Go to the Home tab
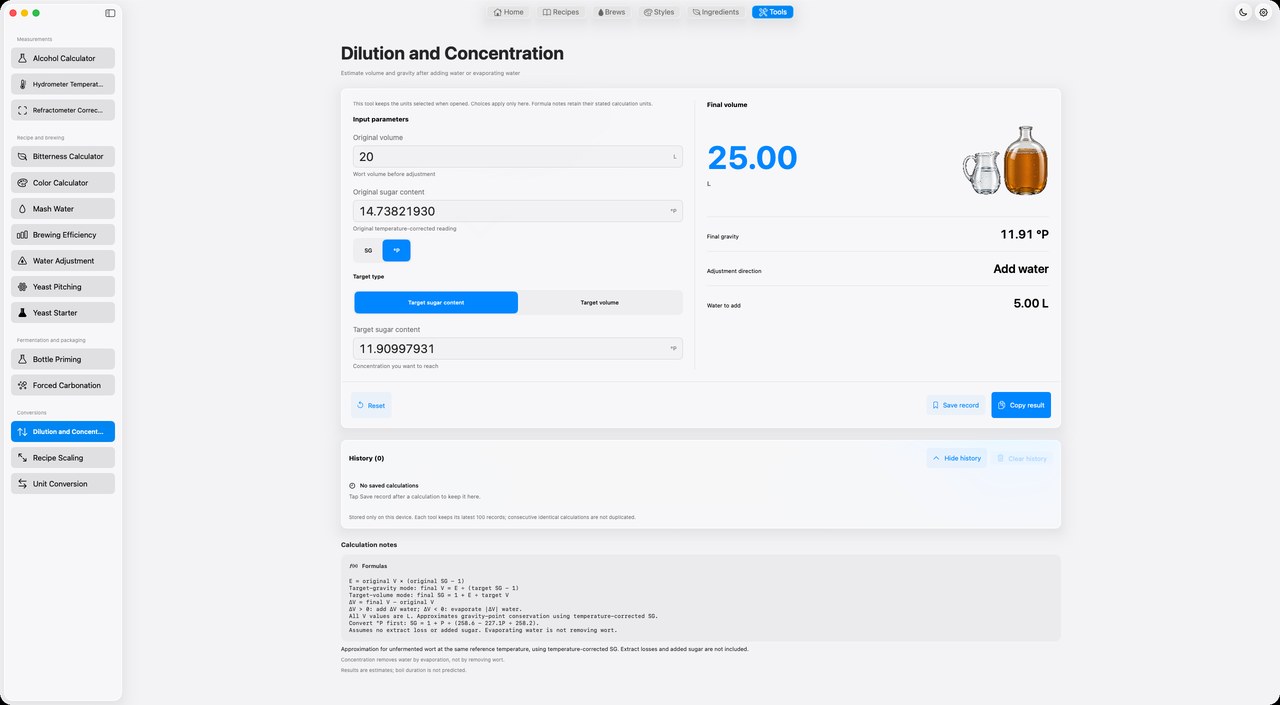The image size is (1280, 705). 509,12
